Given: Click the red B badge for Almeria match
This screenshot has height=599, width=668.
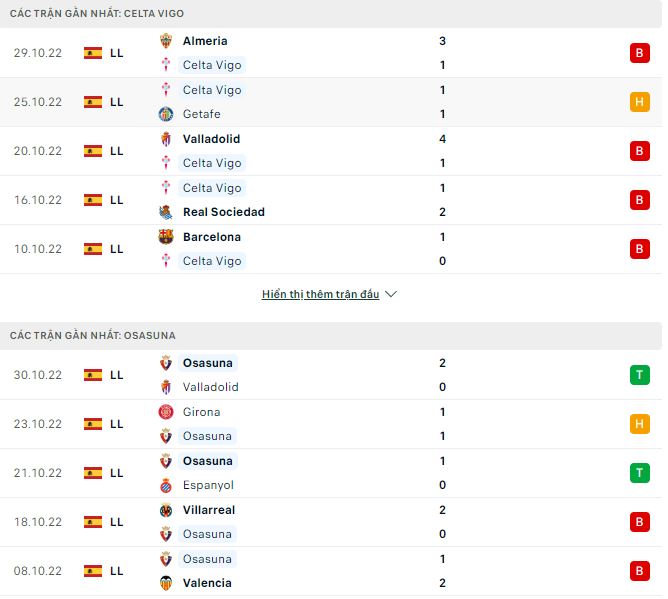Looking at the screenshot, I should 639,53.
